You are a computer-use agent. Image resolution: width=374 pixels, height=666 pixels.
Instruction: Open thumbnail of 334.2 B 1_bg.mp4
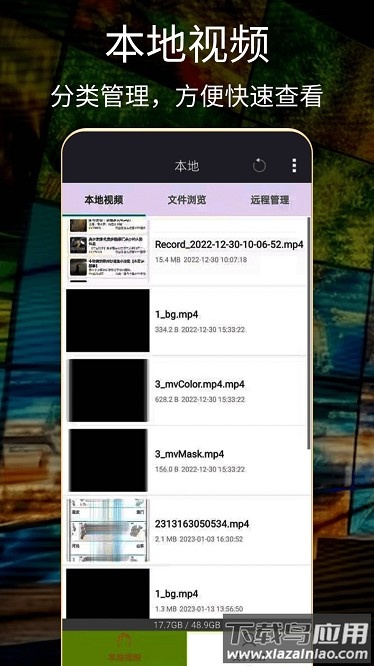[108, 321]
